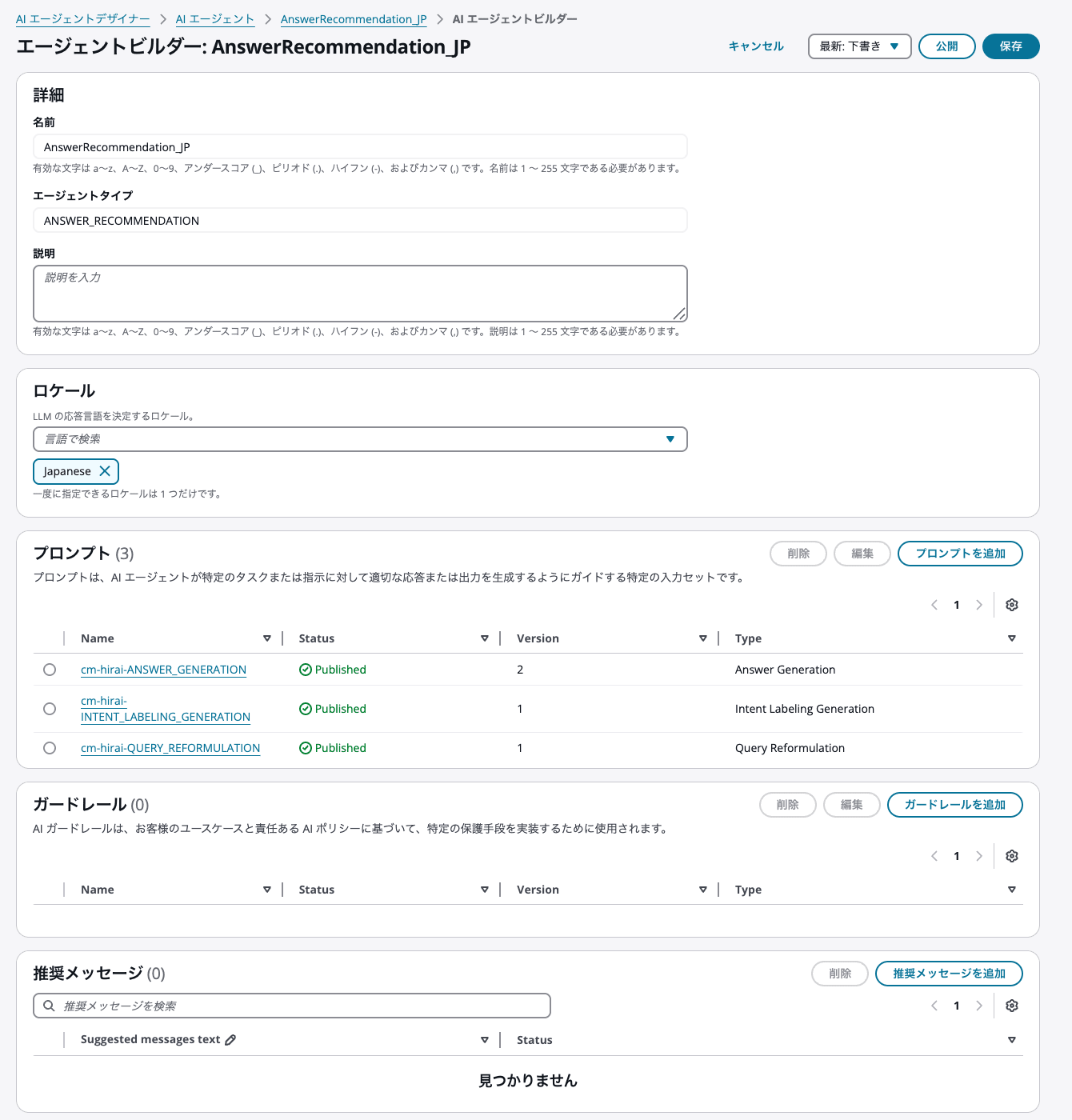The image size is (1072, 1120).
Task: Go to AI エージェントデザイナー breadcrumb
Action: (82, 19)
